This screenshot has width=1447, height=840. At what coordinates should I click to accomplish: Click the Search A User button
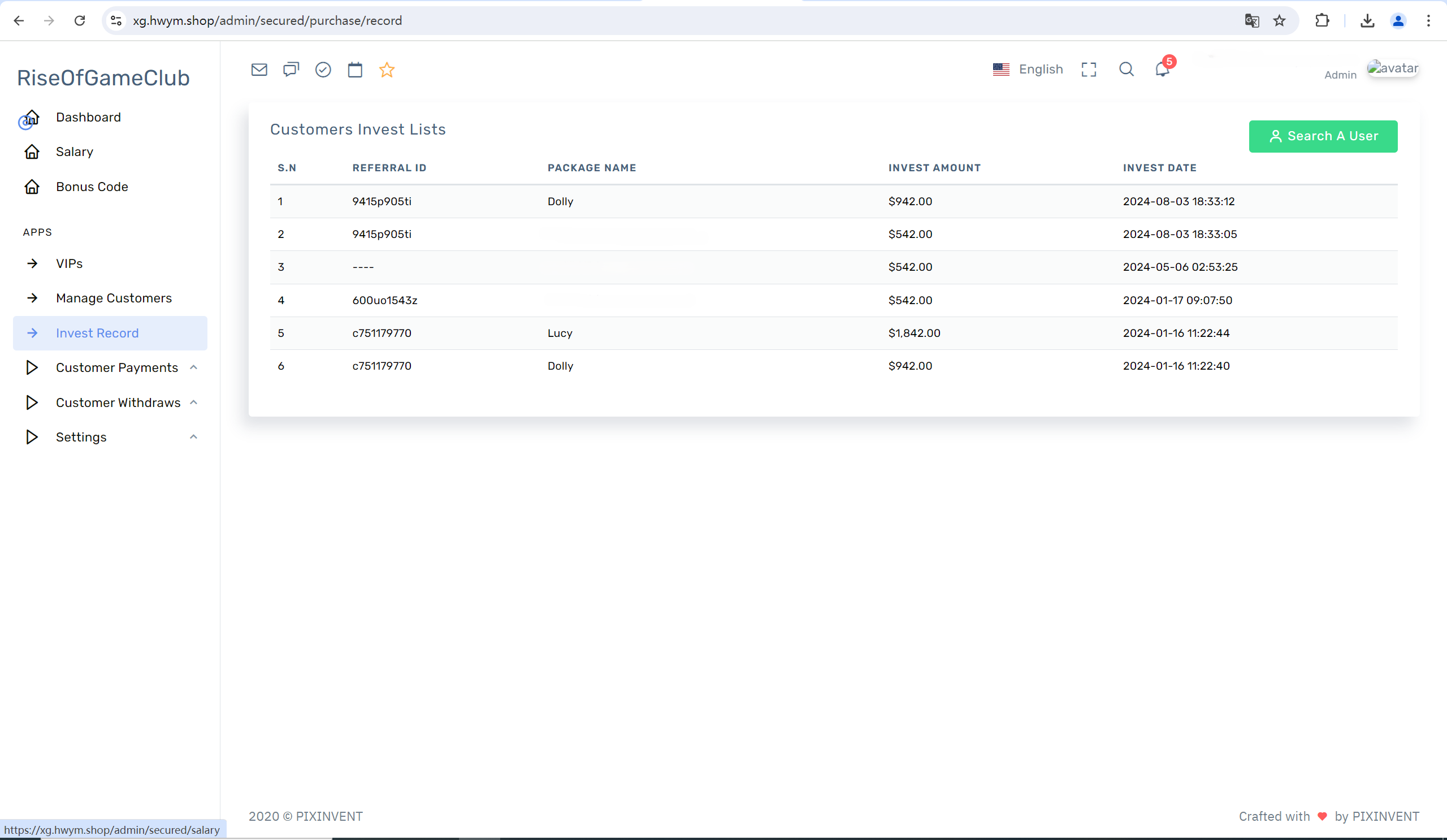(x=1323, y=136)
